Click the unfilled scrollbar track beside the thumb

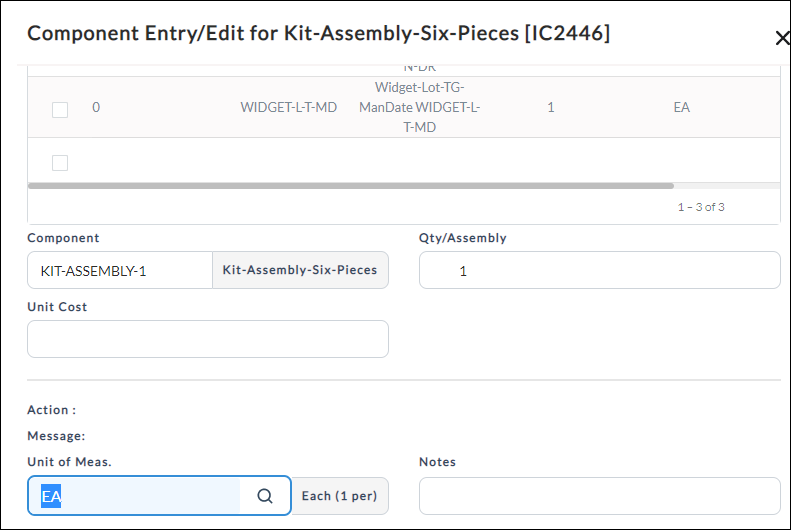tap(727, 186)
